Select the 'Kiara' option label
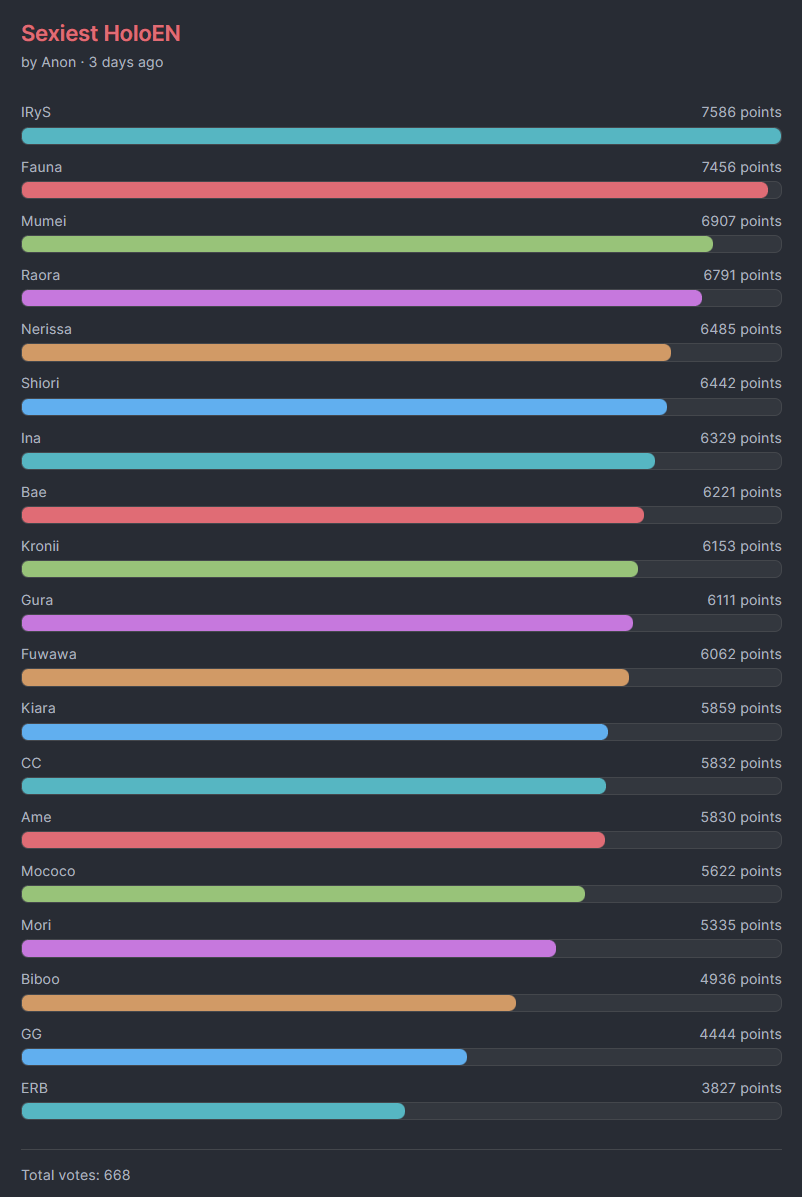Image resolution: width=802 pixels, height=1197 pixels. pyautogui.click(x=38, y=708)
